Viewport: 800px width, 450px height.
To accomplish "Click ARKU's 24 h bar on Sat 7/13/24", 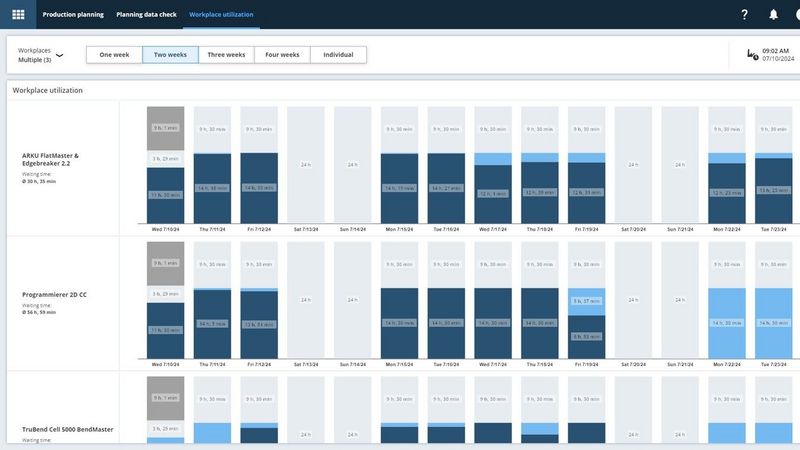I will [x=305, y=165].
